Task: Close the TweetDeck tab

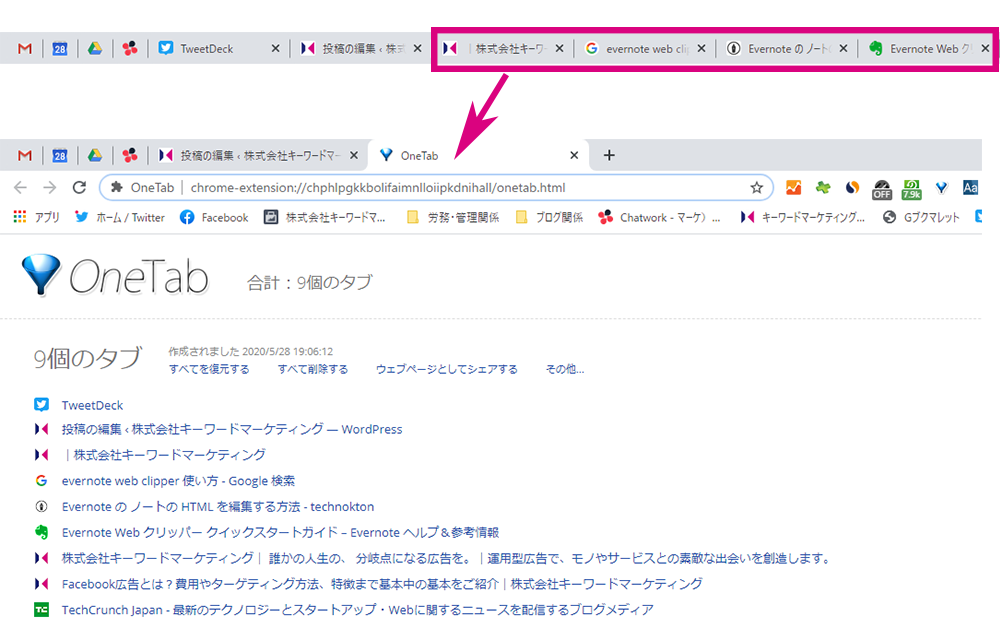Action: click(x=275, y=48)
